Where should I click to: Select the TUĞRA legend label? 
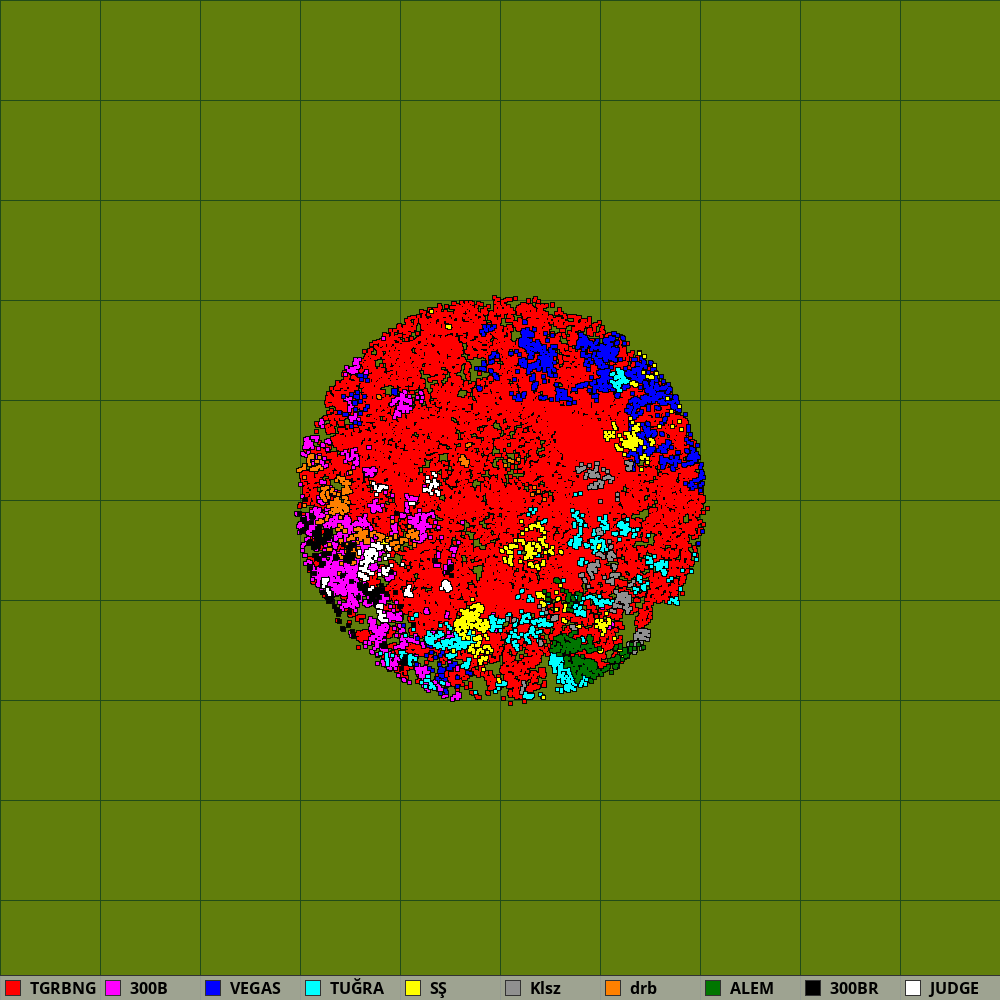[357, 988]
